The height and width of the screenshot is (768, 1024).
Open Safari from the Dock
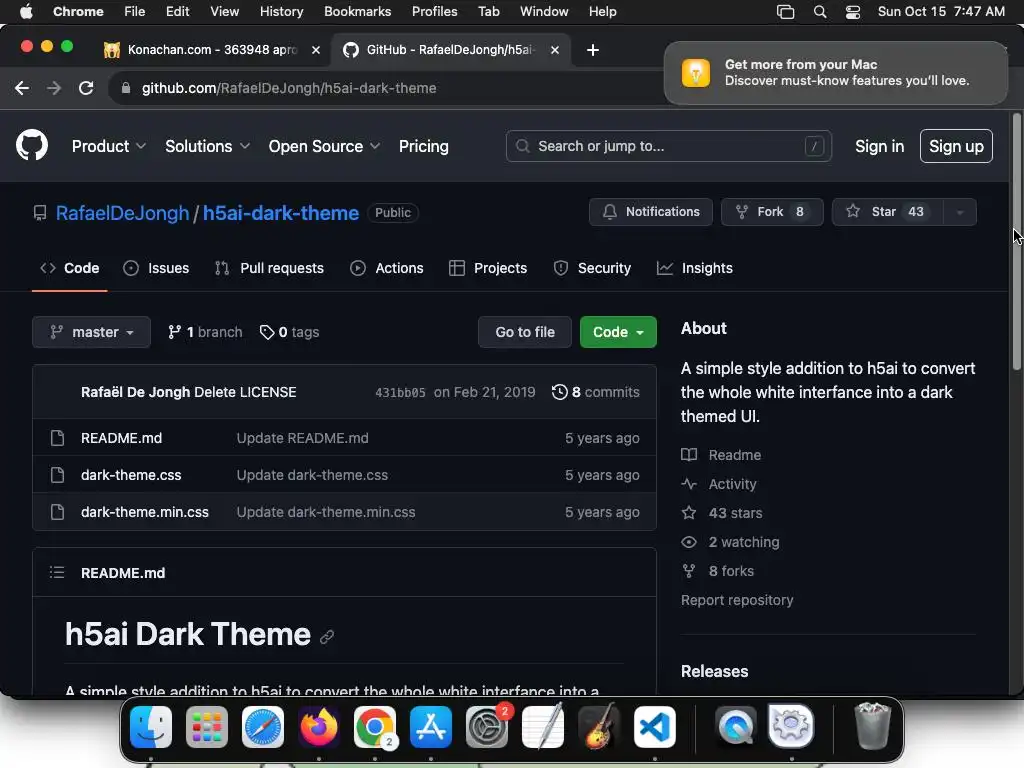[263, 727]
